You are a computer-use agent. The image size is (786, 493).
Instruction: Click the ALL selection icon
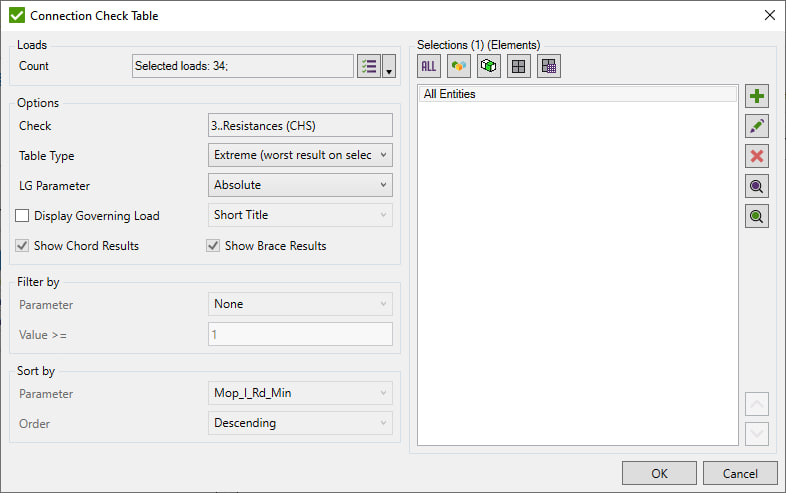click(429, 66)
